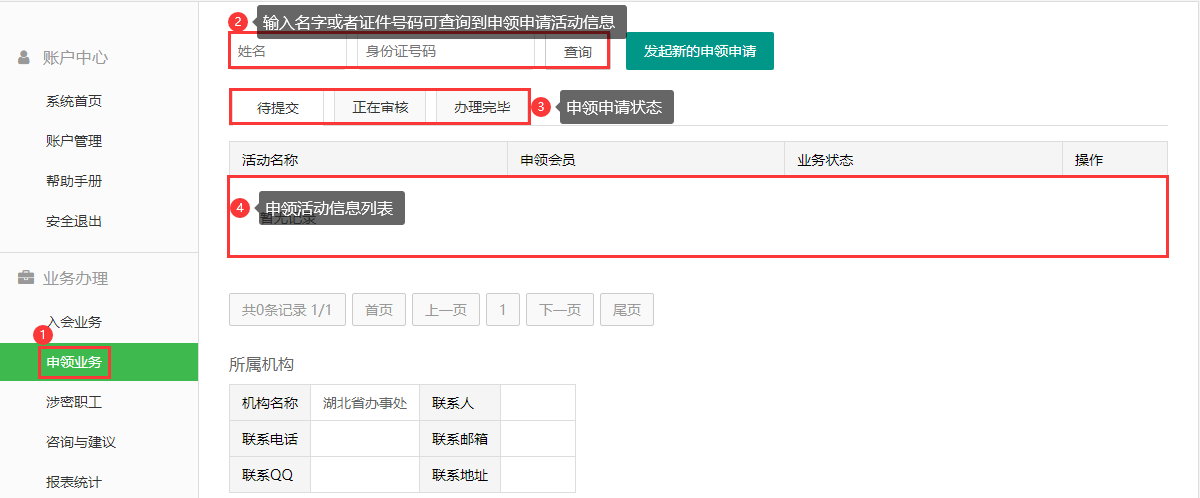This screenshot has height=498, width=1200.
Task: Click the 机构名称 label cell
Action: (x=270, y=403)
